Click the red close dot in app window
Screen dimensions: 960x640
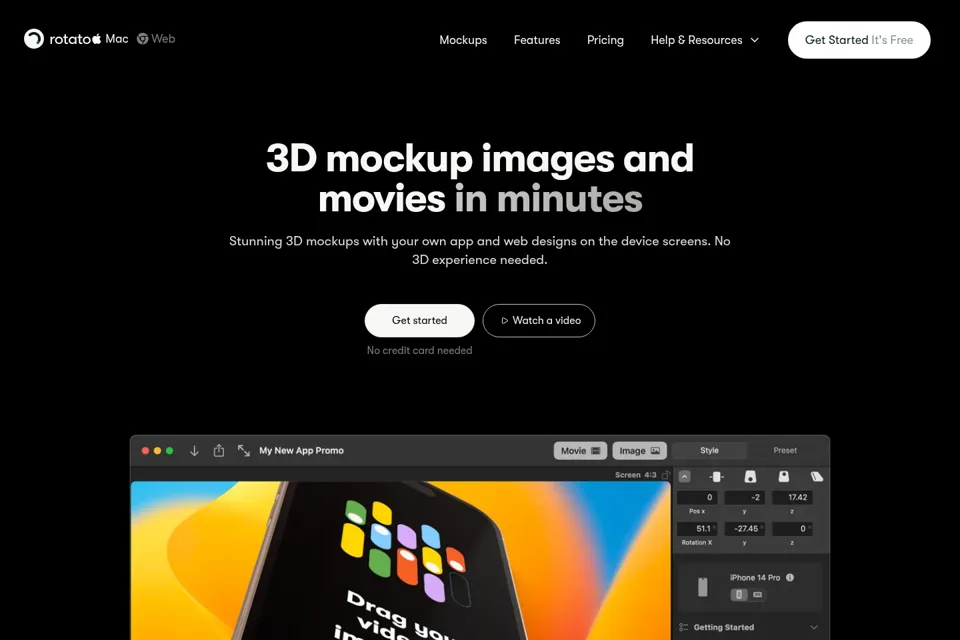click(145, 451)
